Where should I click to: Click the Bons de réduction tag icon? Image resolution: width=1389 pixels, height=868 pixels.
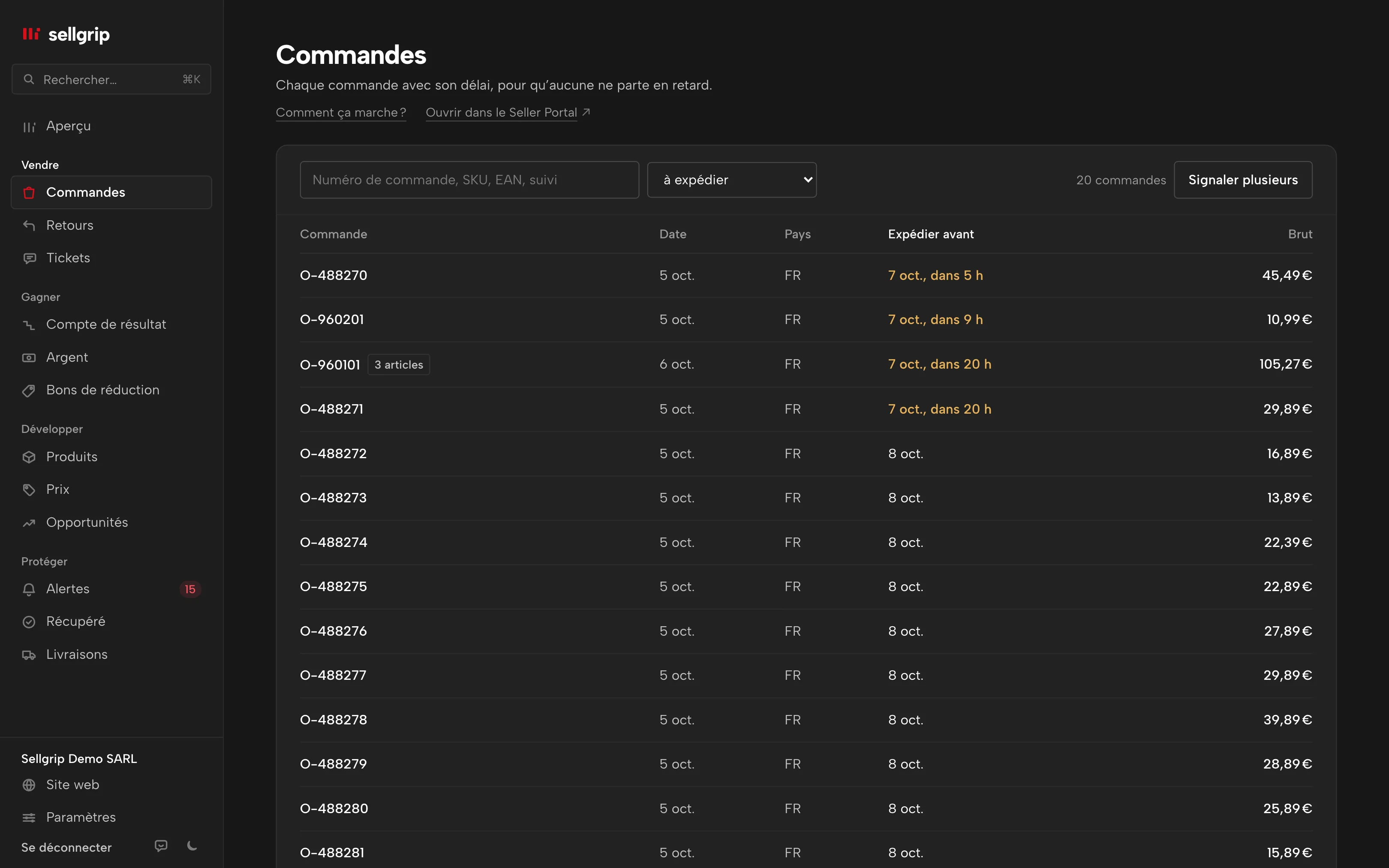click(29, 390)
